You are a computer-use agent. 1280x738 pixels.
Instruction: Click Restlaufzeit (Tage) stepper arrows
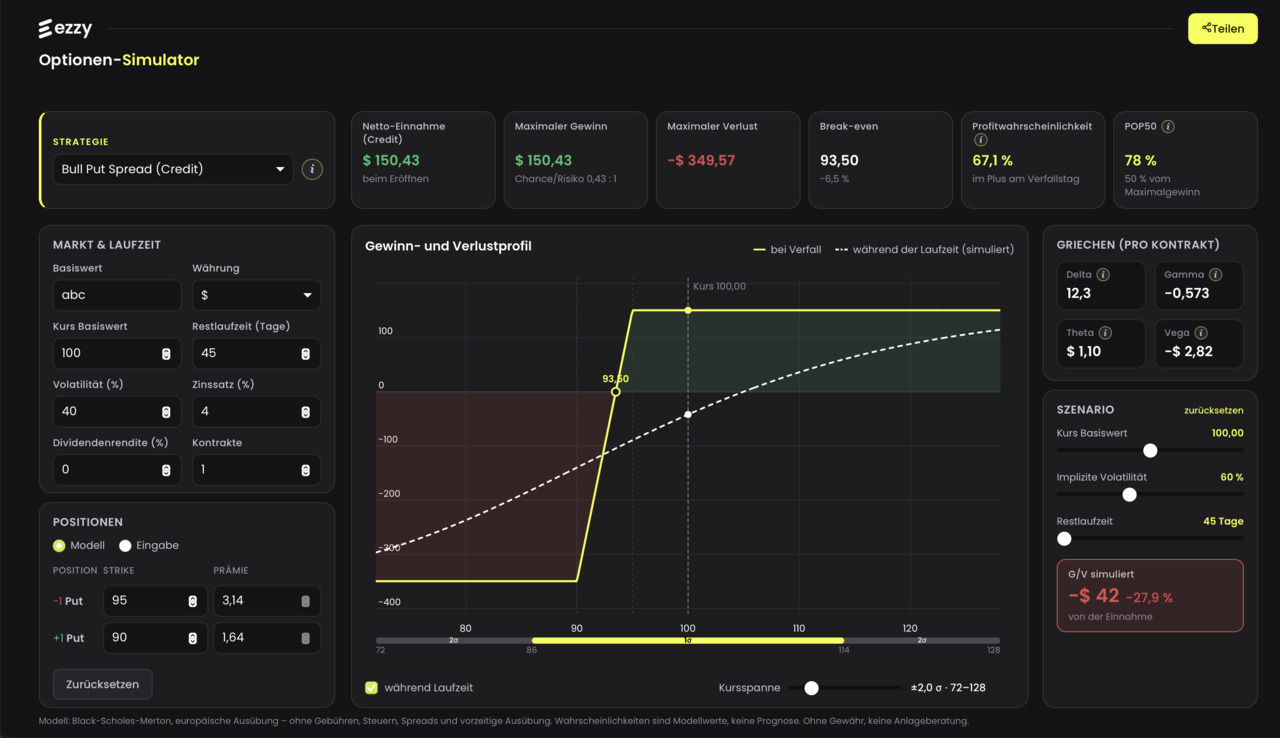coord(305,354)
